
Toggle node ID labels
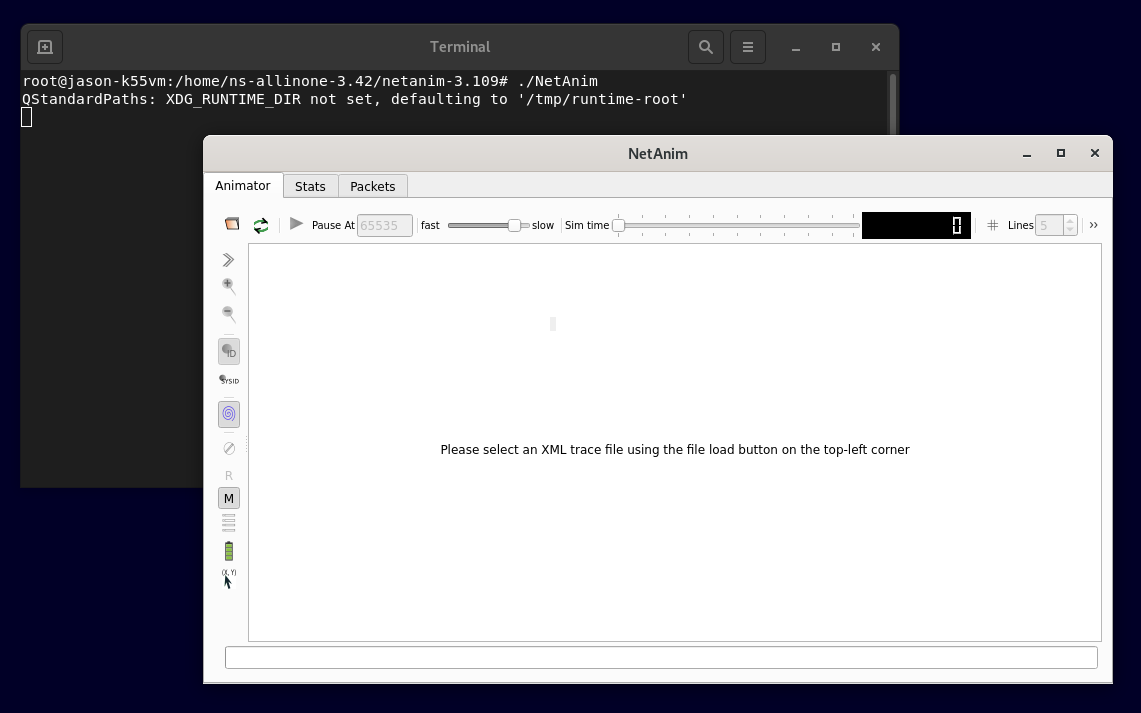click(228, 351)
